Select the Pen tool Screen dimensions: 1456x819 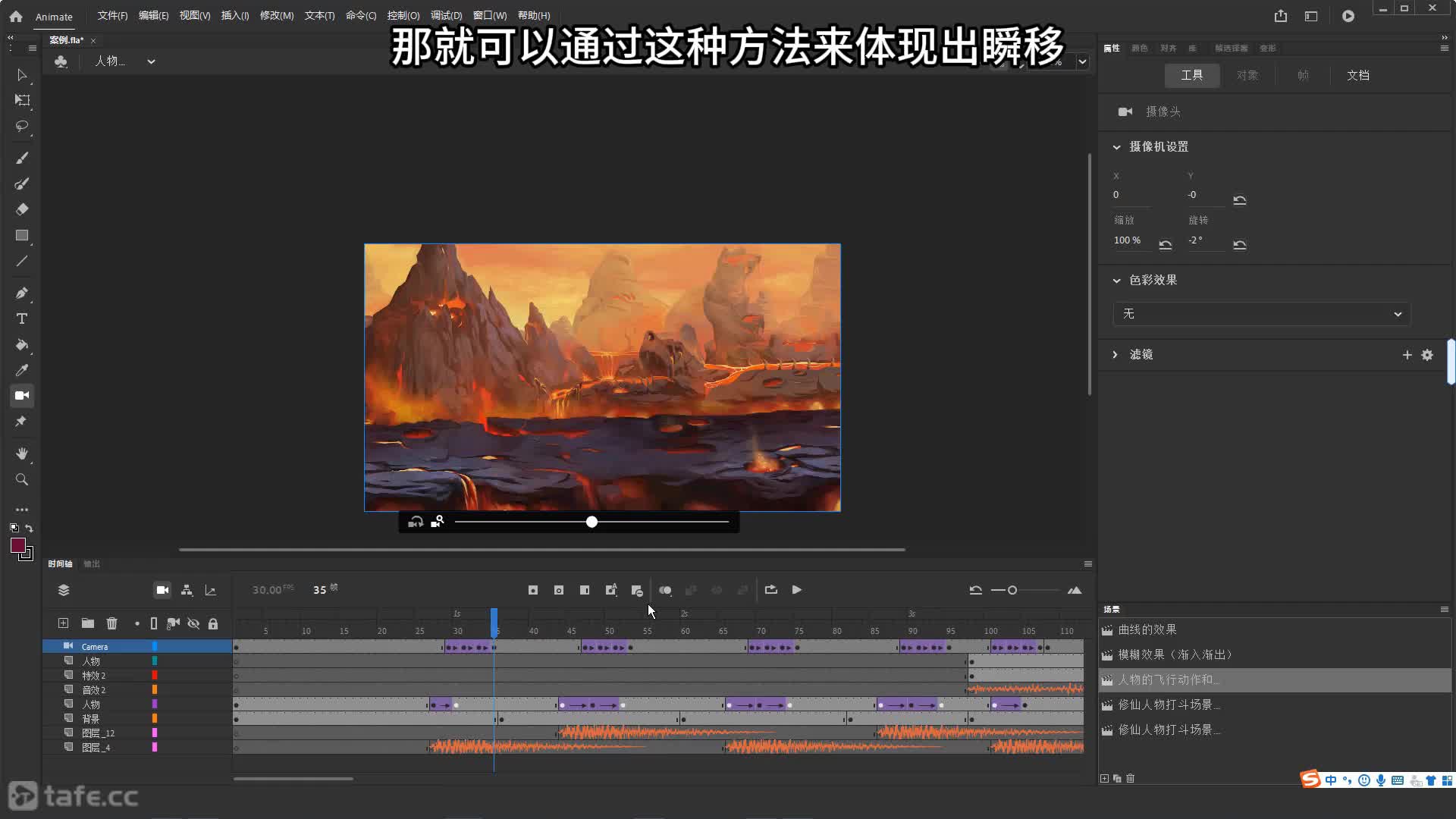tap(22, 293)
